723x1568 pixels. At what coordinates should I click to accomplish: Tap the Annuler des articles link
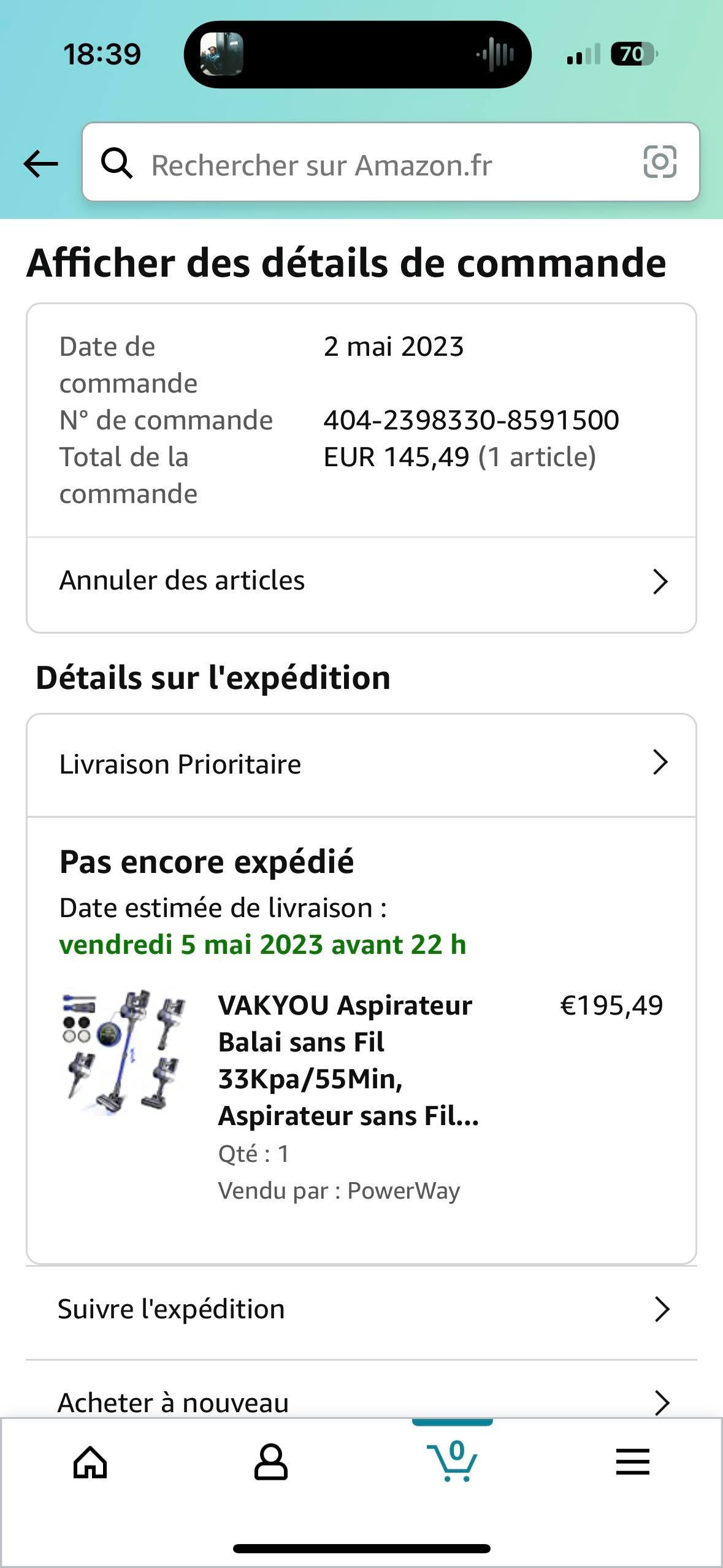click(182, 580)
